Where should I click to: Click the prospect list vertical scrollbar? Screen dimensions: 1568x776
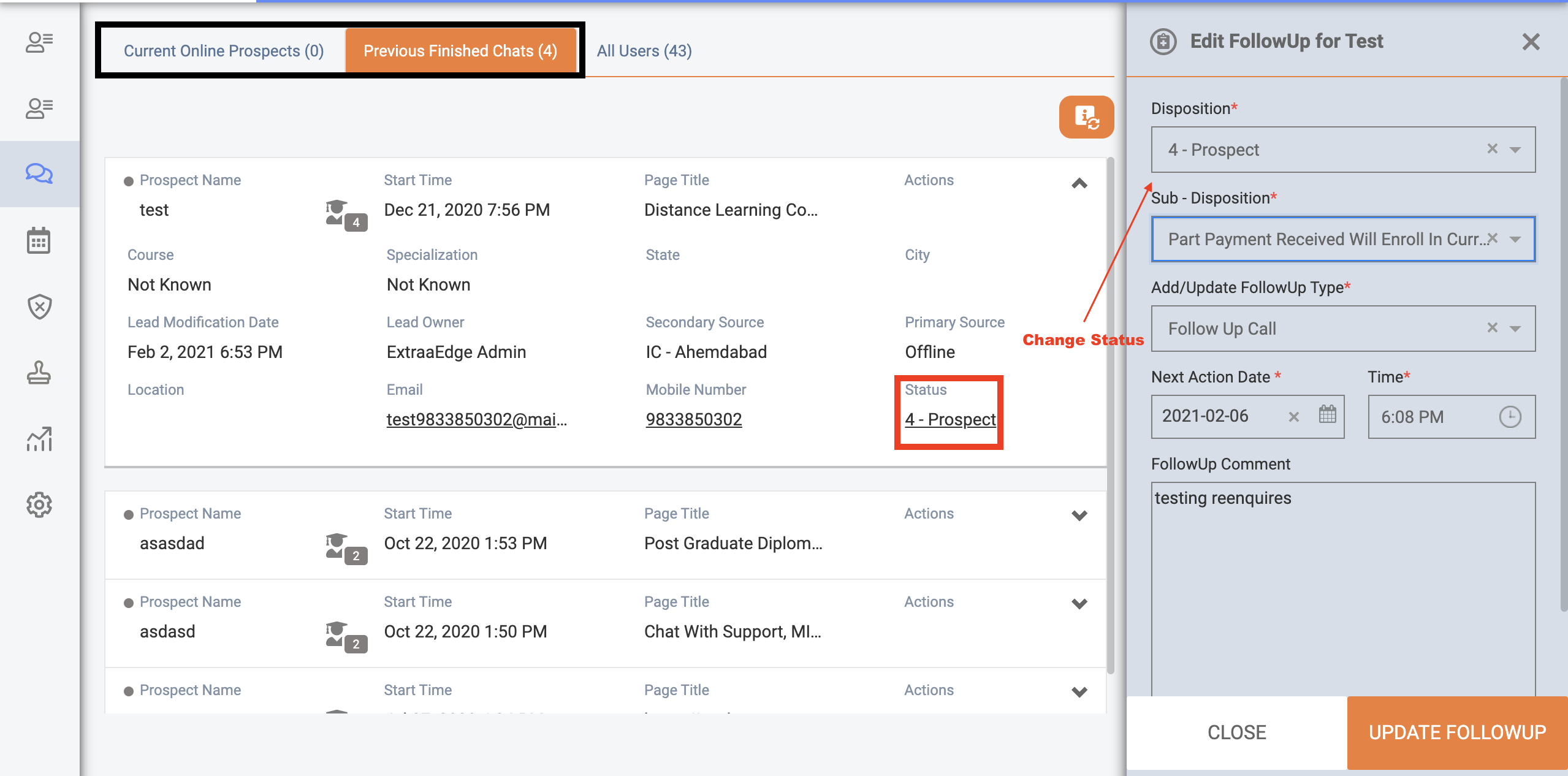pos(1110,417)
